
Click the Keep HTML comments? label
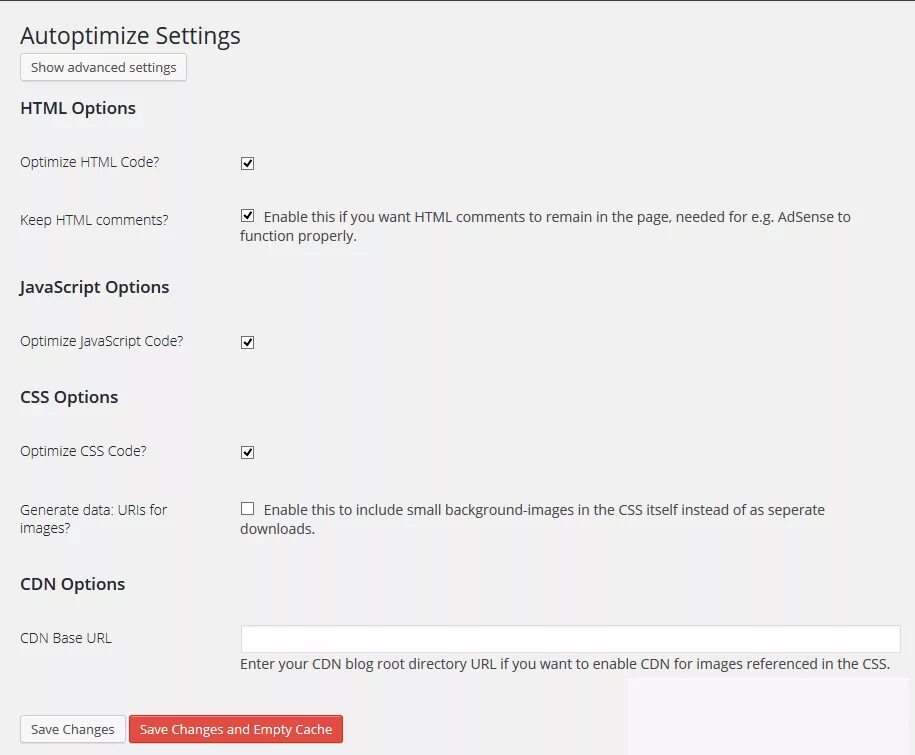coord(94,220)
